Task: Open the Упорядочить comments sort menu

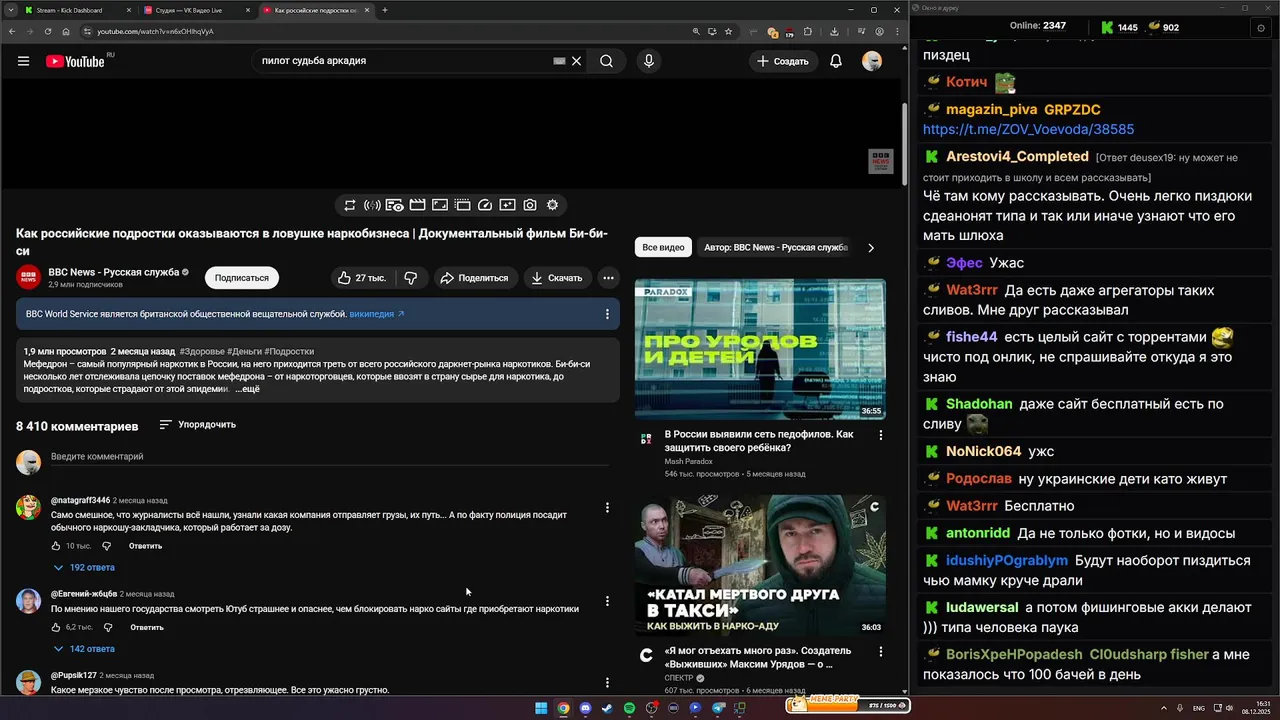Action: pyautogui.click(x=198, y=425)
